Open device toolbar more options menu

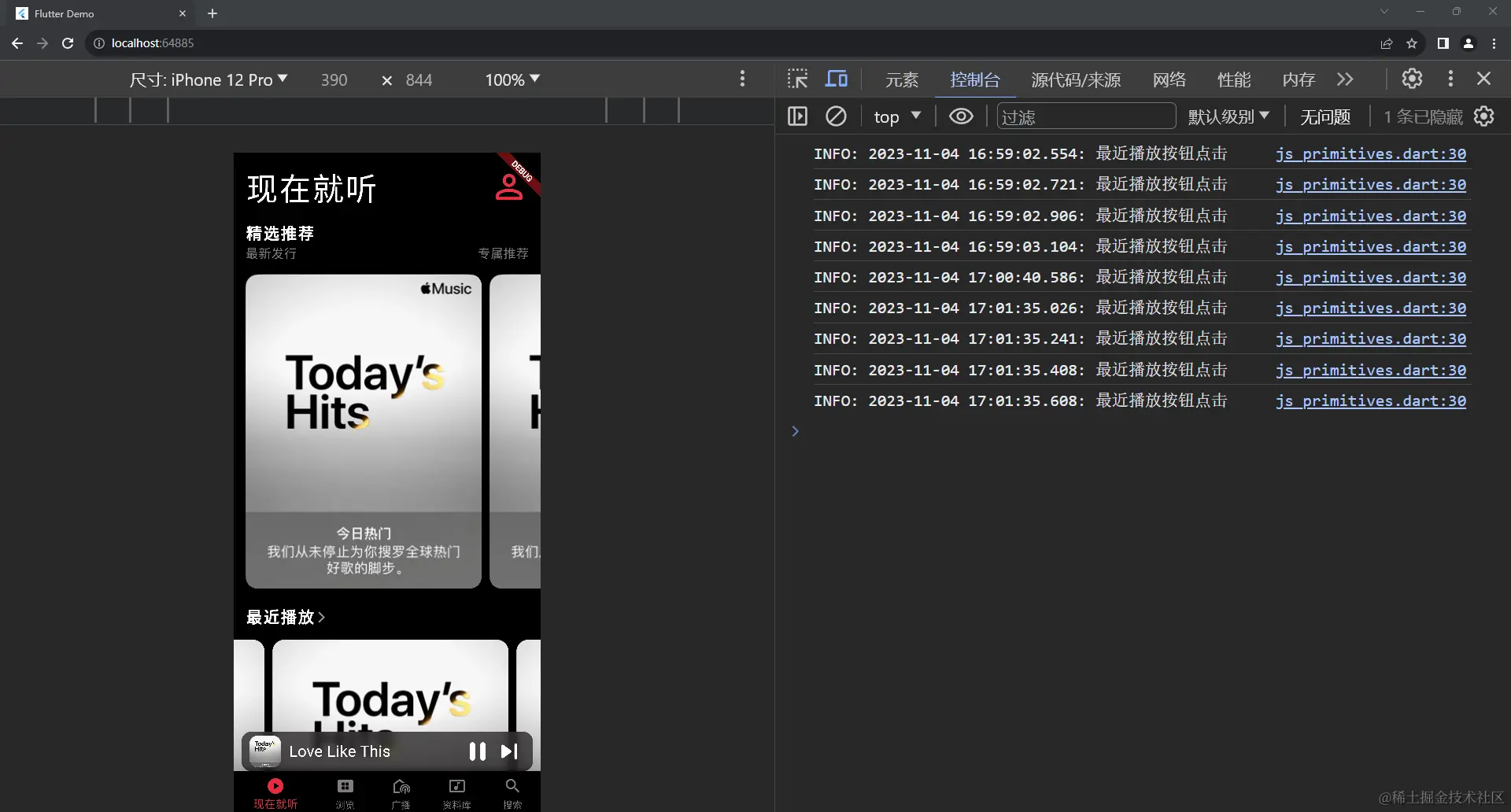pyautogui.click(x=742, y=79)
